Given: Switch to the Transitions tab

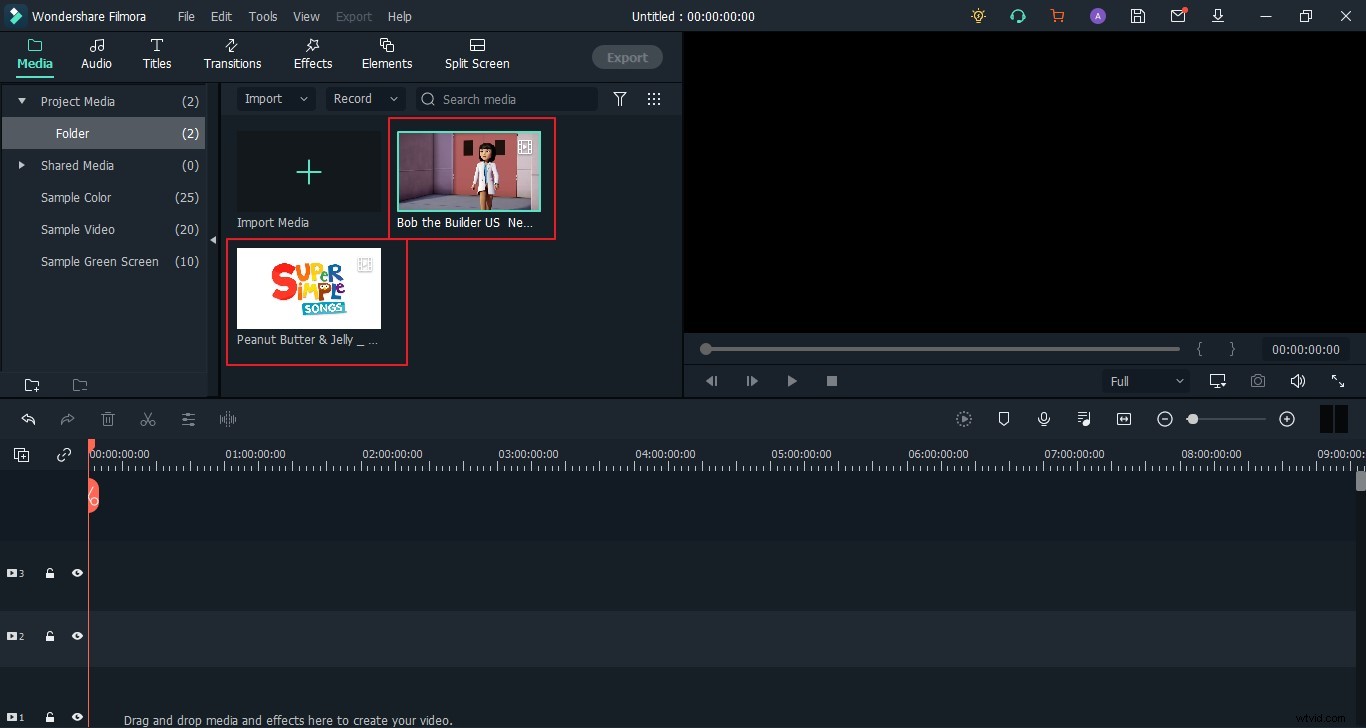Looking at the screenshot, I should [232, 54].
